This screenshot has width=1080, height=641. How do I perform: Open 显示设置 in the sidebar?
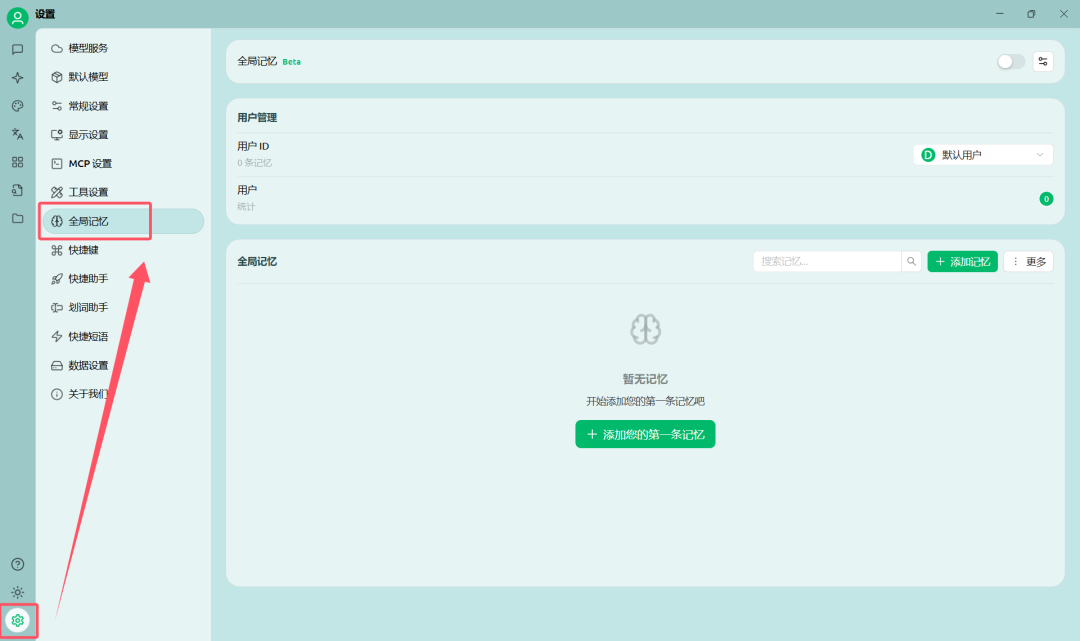click(x=123, y=135)
